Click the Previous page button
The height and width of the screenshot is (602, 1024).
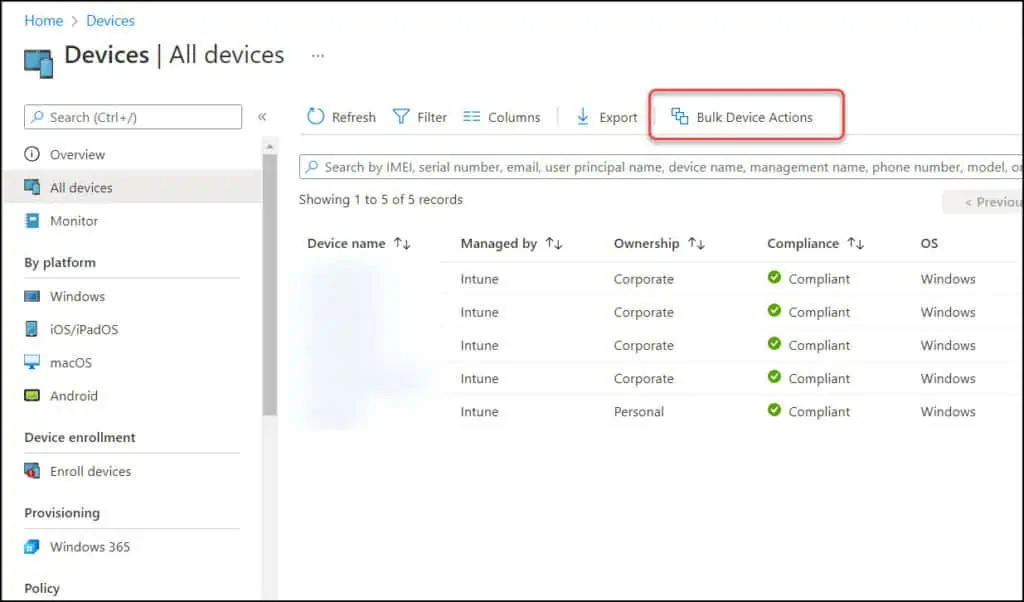tap(983, 202)
